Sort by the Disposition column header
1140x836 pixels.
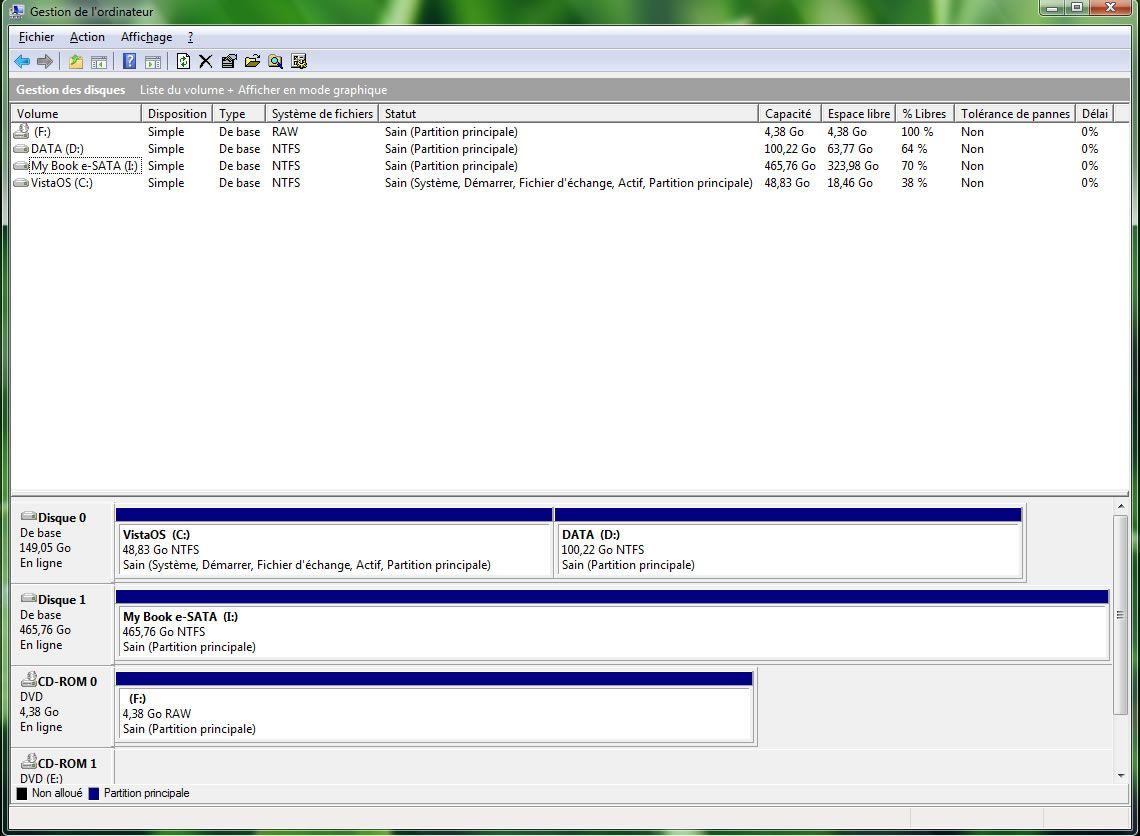point(177,113)
